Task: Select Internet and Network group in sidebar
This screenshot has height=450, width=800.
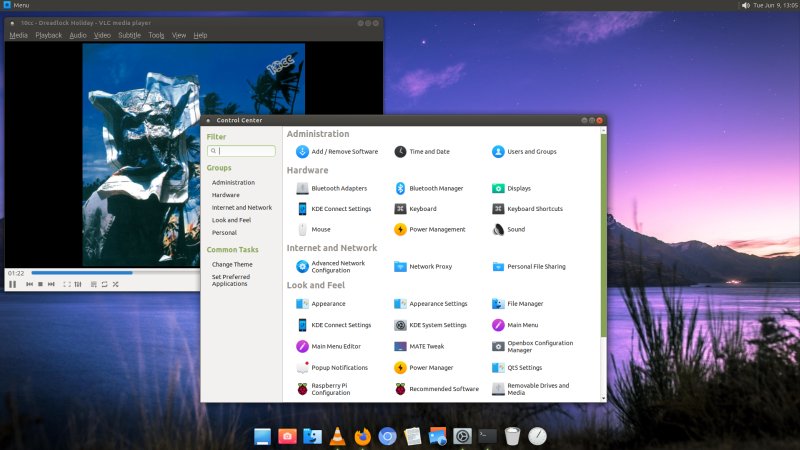Action: [241, 207]
